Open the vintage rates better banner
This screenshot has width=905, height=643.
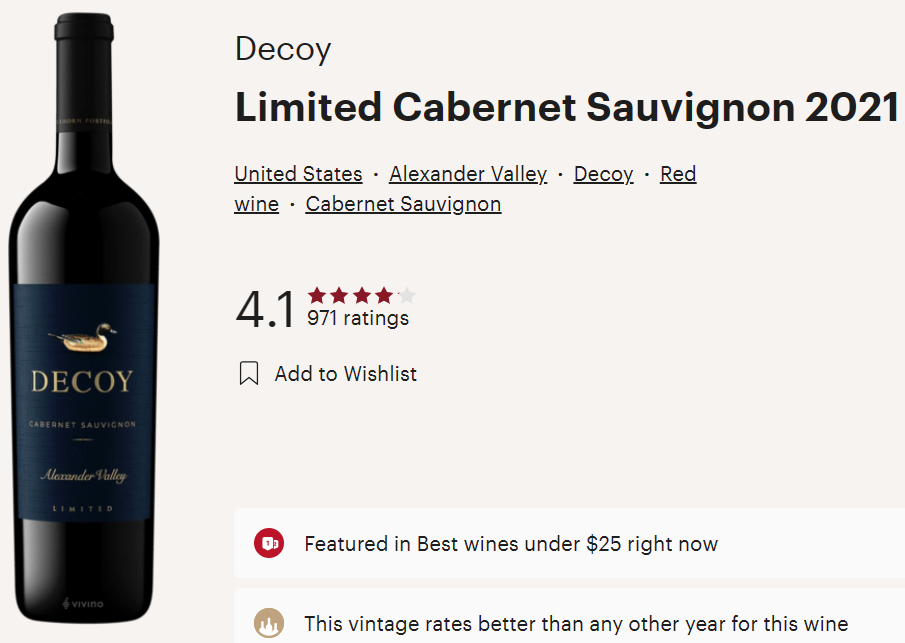tap(576, 623)
